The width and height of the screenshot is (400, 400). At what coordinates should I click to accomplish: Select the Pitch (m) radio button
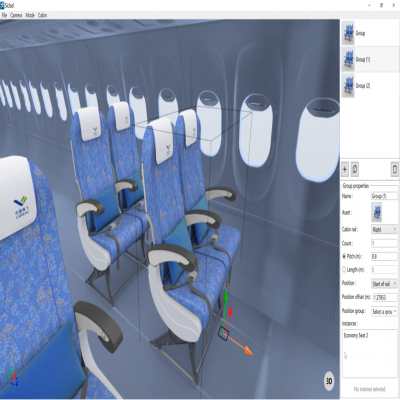click(344, 256)
